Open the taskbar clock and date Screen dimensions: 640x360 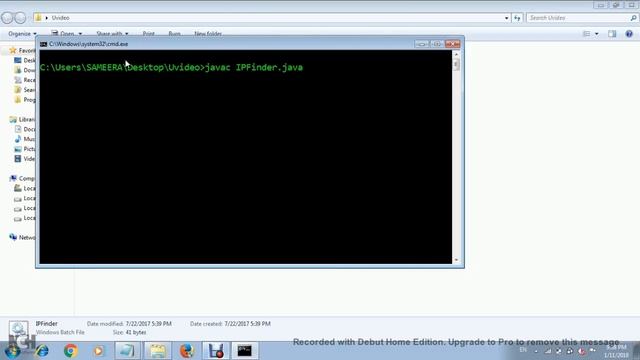[x=616, y=351]
